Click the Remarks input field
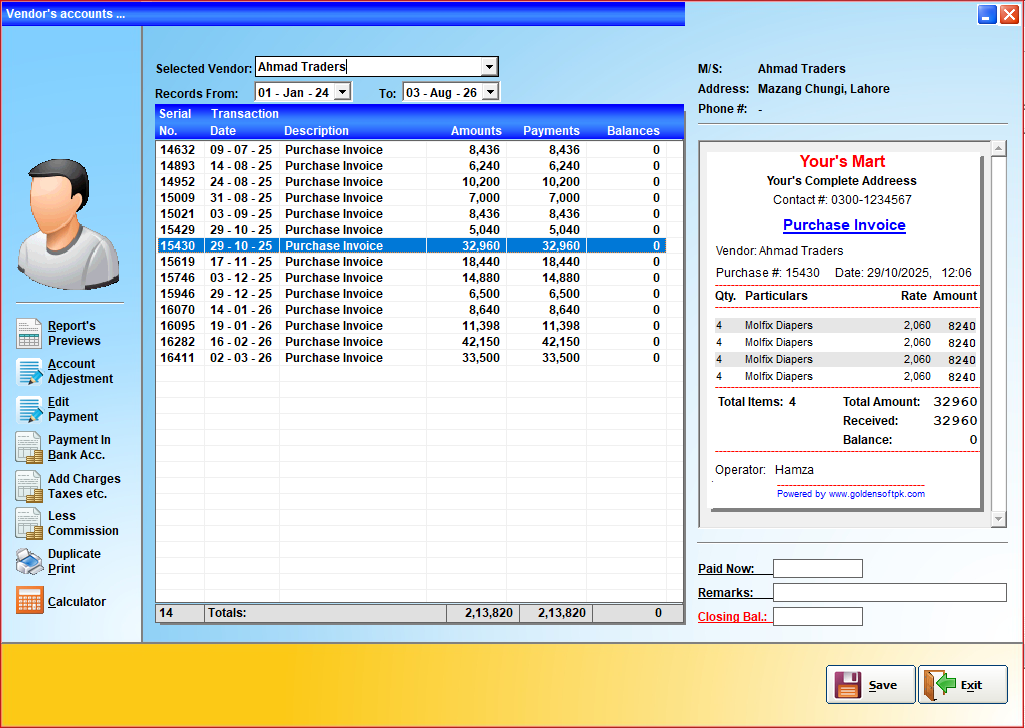The width and height of the screenshot is (1025, 728). coord(890,593)
